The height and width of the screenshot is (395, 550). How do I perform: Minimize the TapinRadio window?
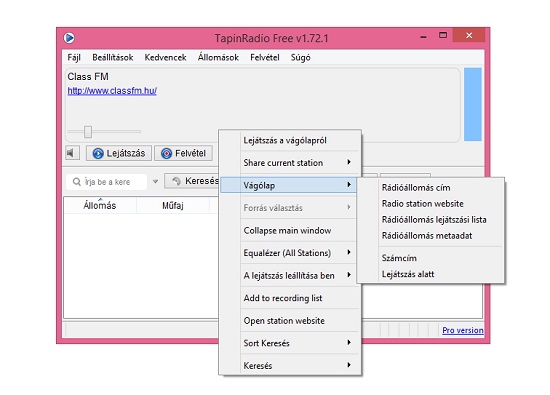pos(423,36)
